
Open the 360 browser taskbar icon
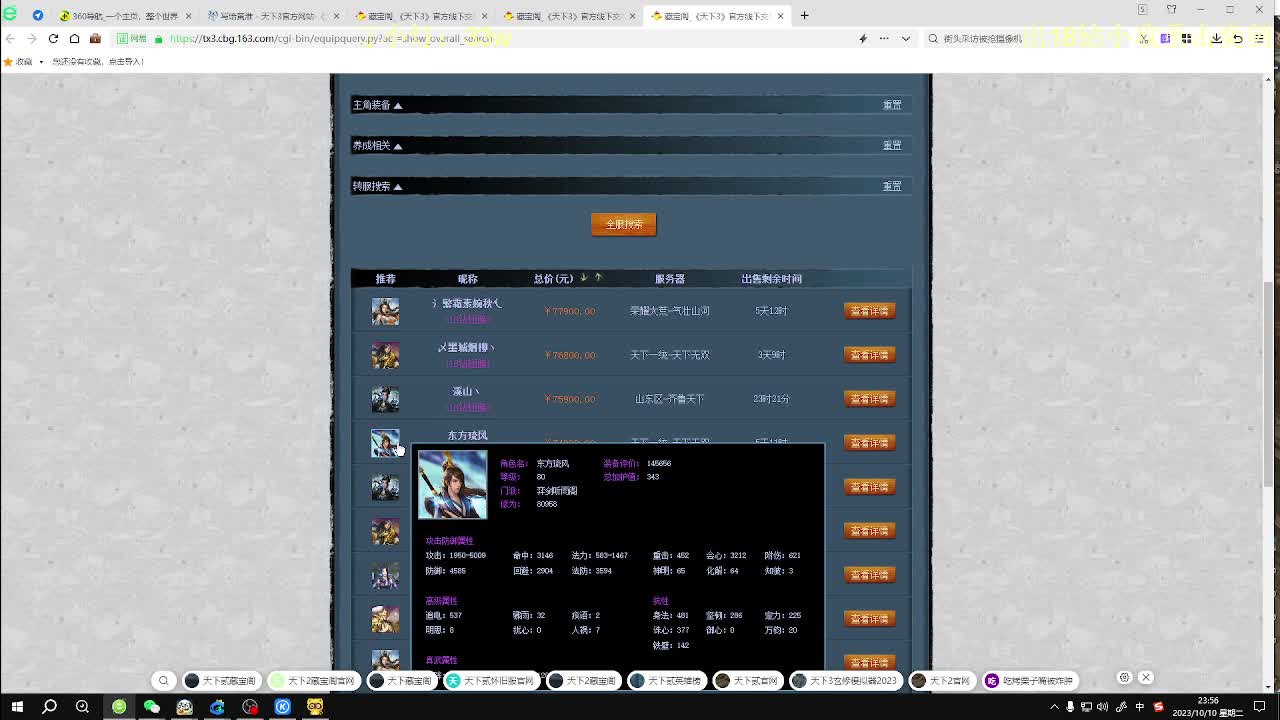[119, 707]
